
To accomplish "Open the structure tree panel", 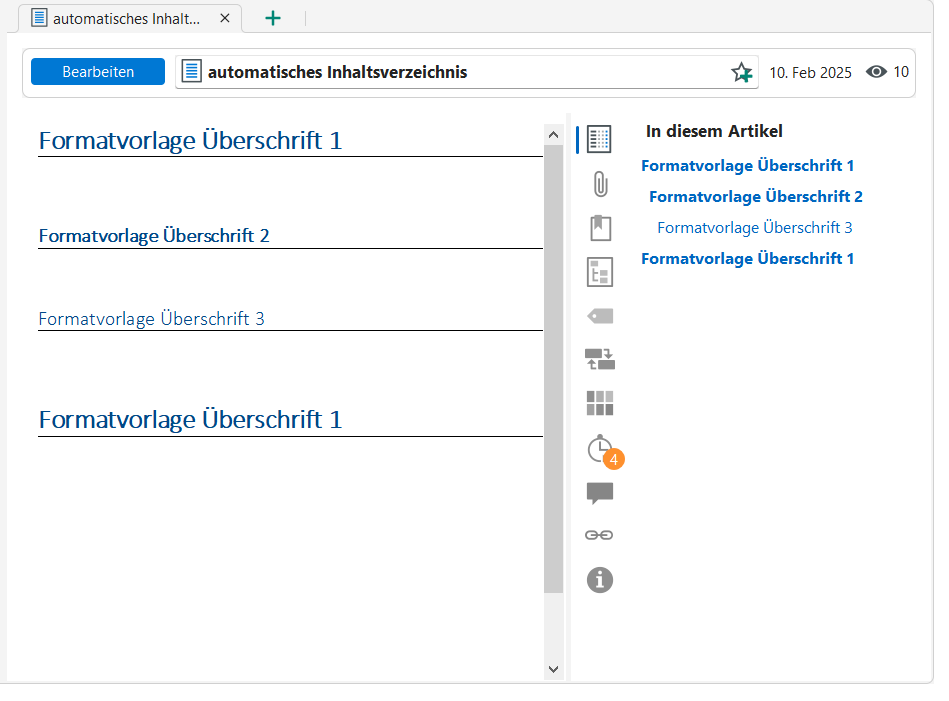I will tap(600, 272).
